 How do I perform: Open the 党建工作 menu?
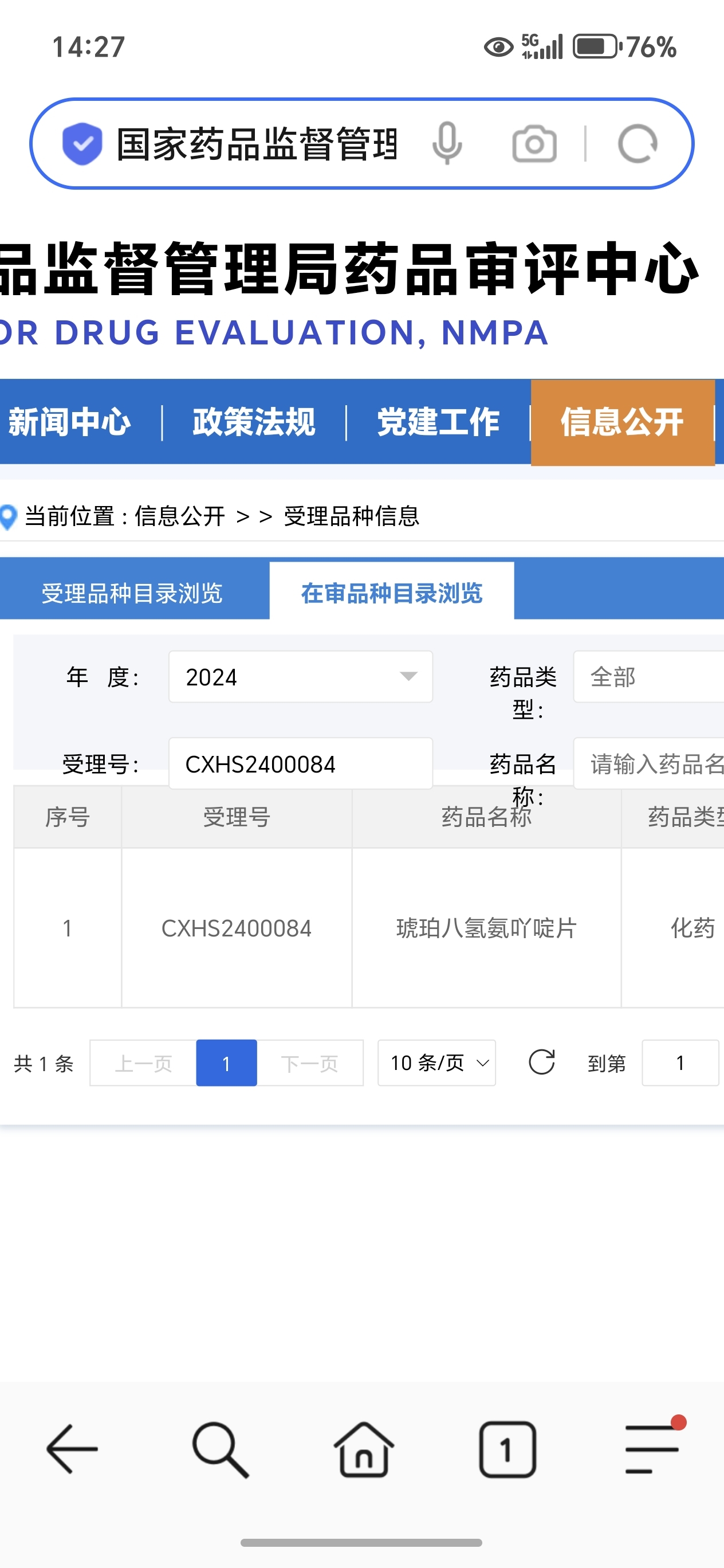[x=438, y=422]
